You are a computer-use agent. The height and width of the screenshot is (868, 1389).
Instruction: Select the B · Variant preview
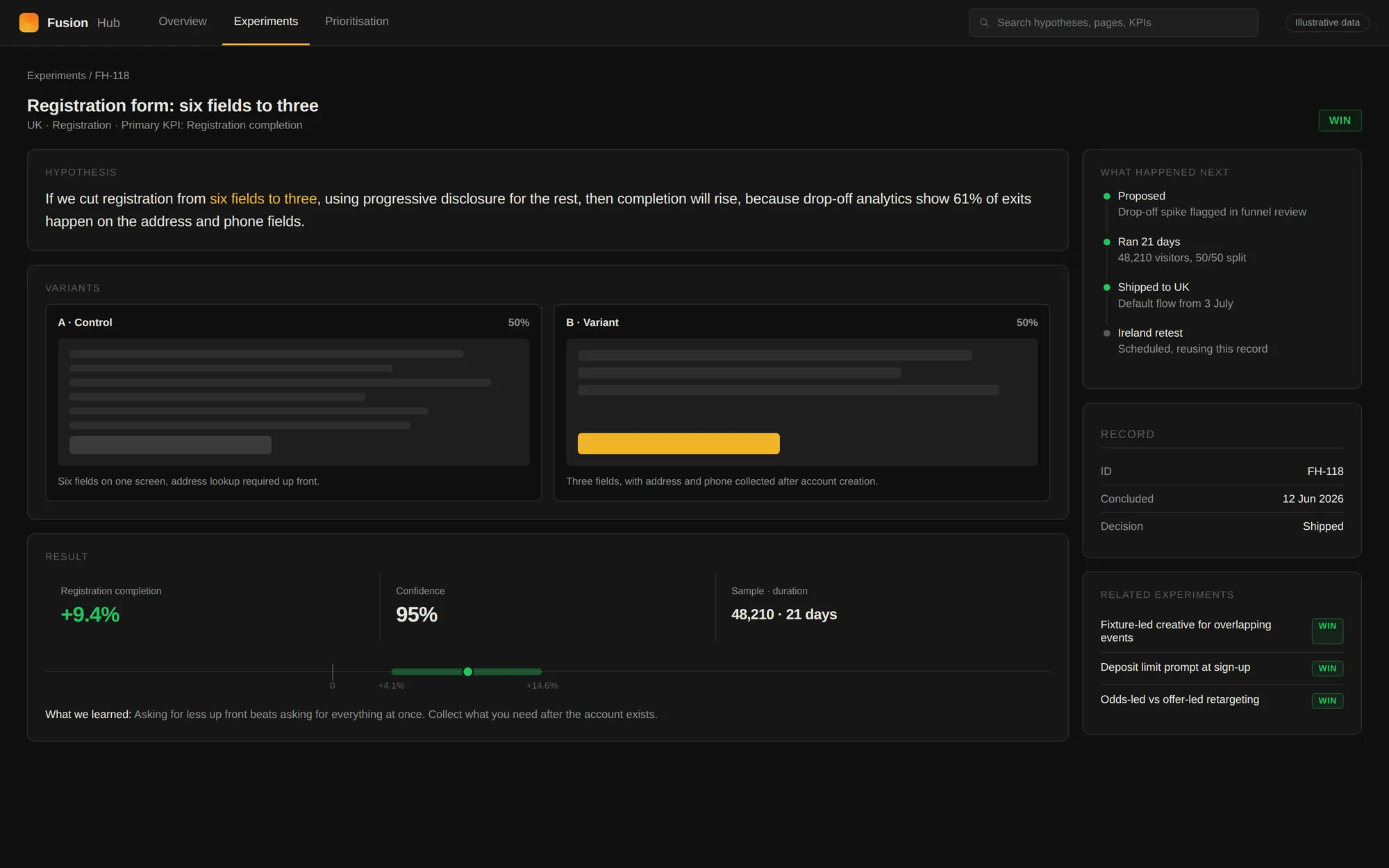click(801, 402)
